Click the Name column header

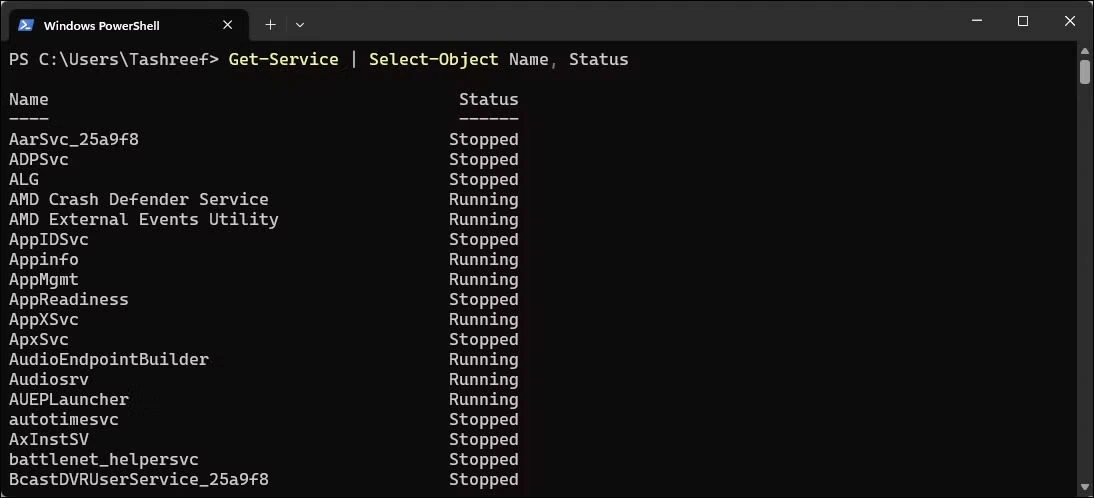(29, 100)
